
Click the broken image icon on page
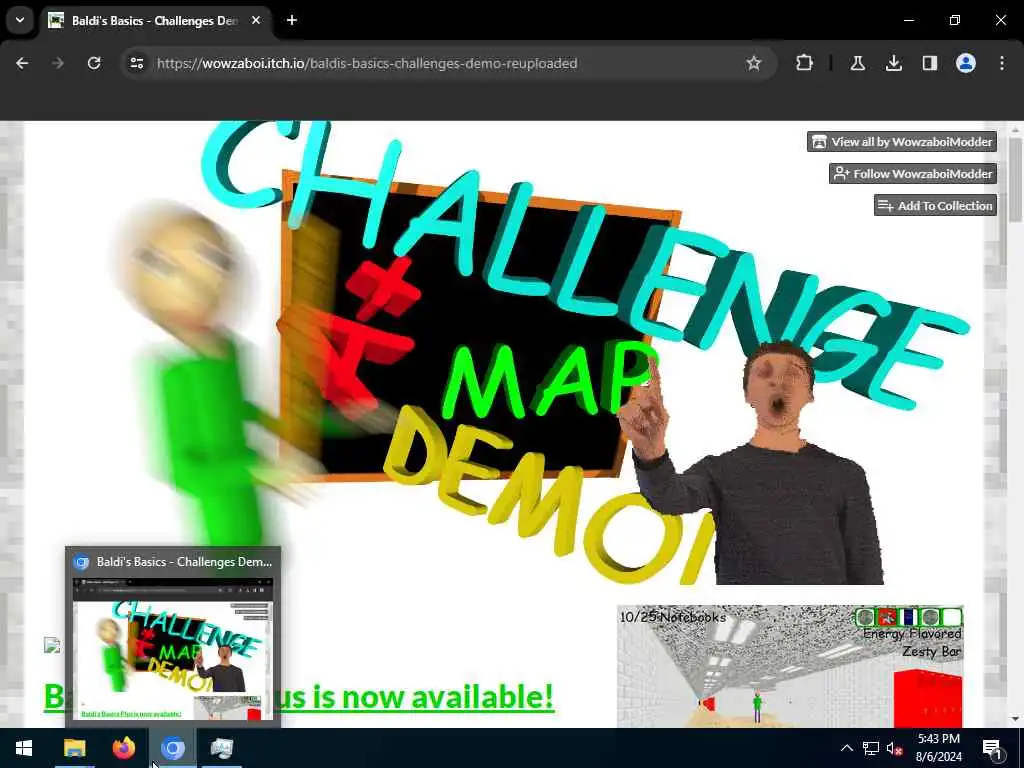(52, 645)
